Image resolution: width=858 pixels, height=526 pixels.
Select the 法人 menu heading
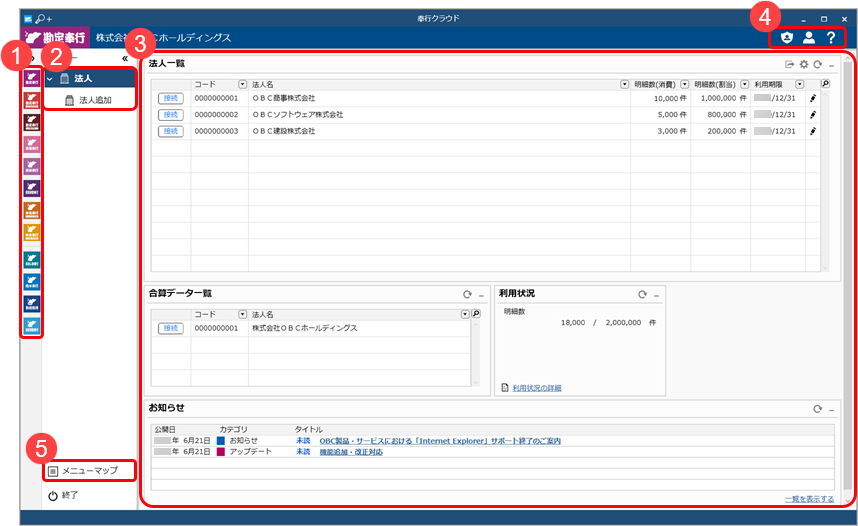pyautogui.click(x=91, y=78)
